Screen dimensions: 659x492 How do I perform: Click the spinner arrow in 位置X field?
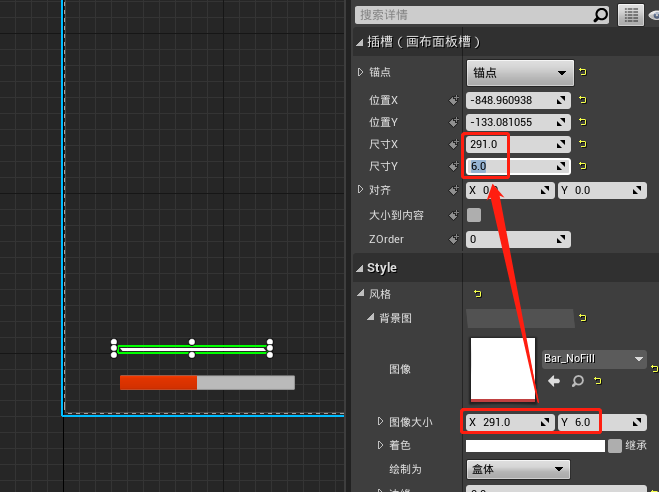pyautogui.click(x=561, y=100)
